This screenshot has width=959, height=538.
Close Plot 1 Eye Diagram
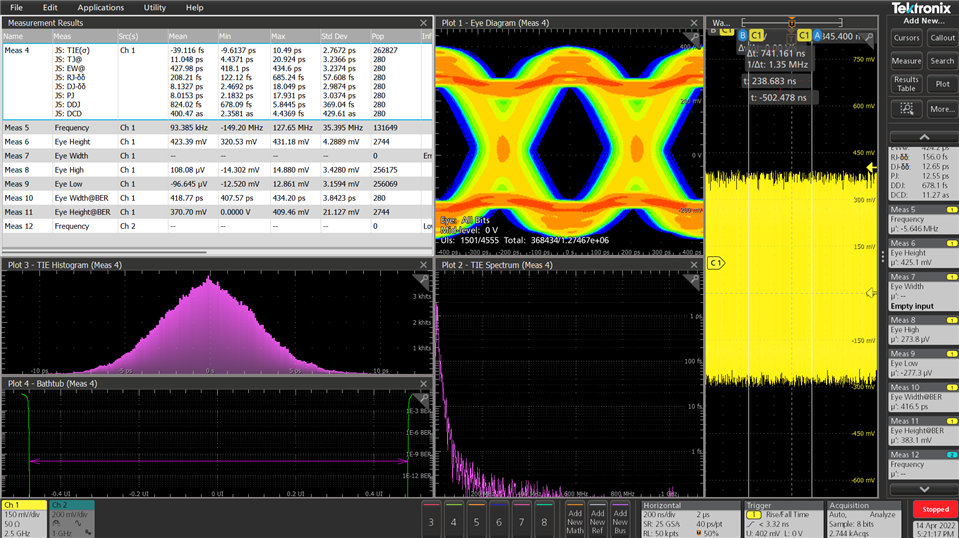point(694,23)
